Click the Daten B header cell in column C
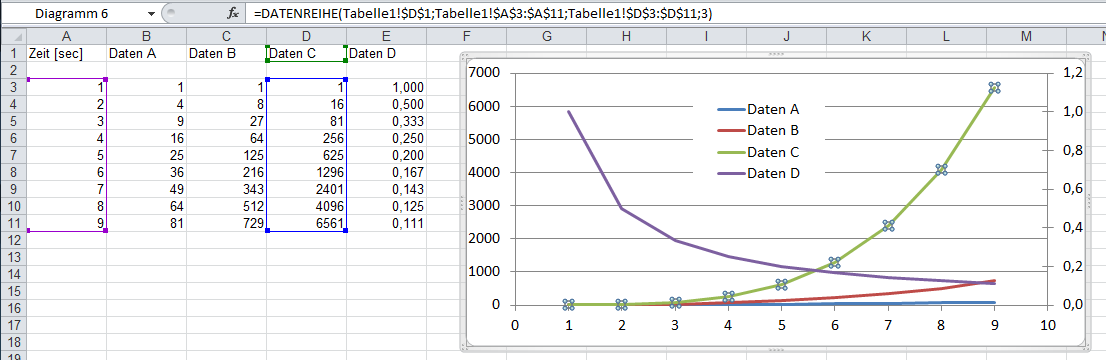Viewport: 1106px width, 360px height. click(x=226, y=53)
